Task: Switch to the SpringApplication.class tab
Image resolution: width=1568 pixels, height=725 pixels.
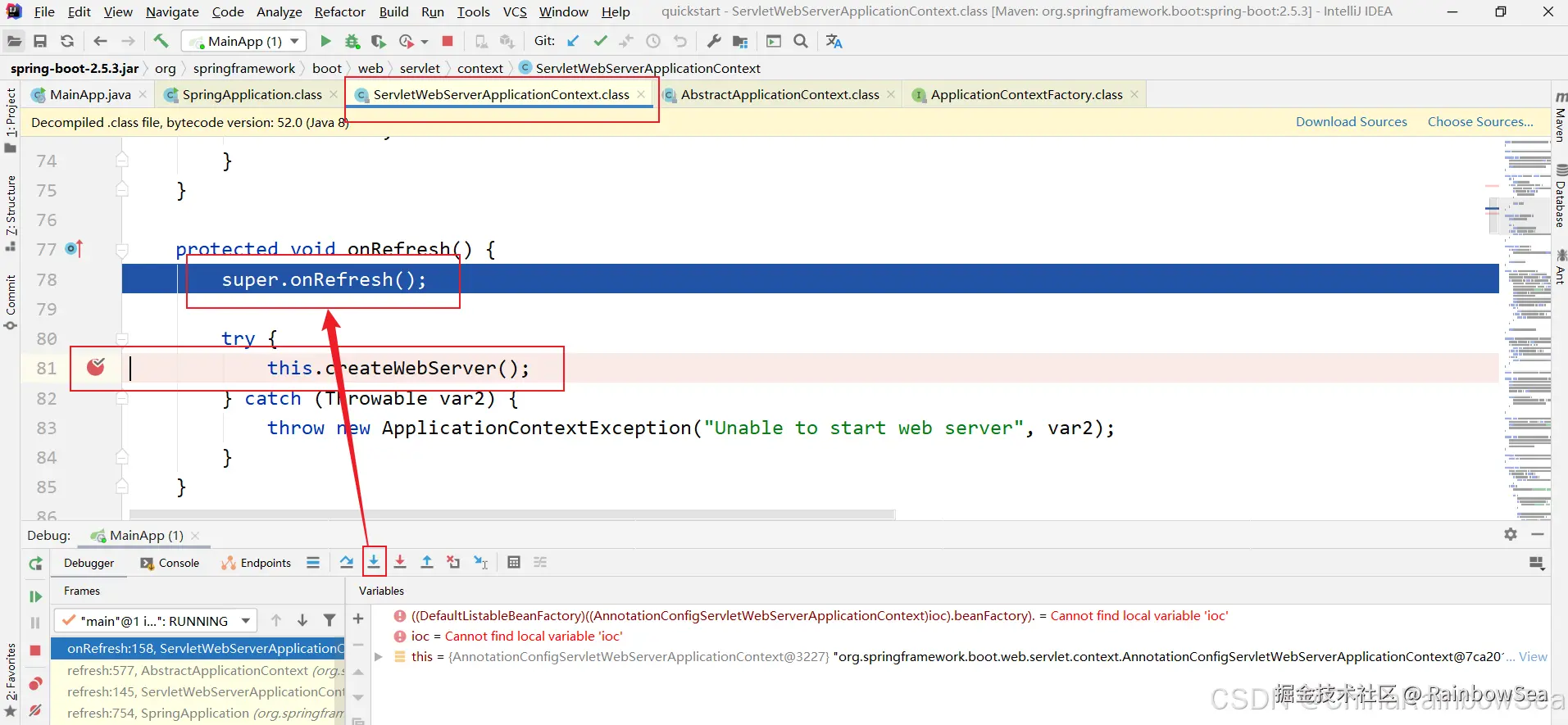Action: point(252,94)
